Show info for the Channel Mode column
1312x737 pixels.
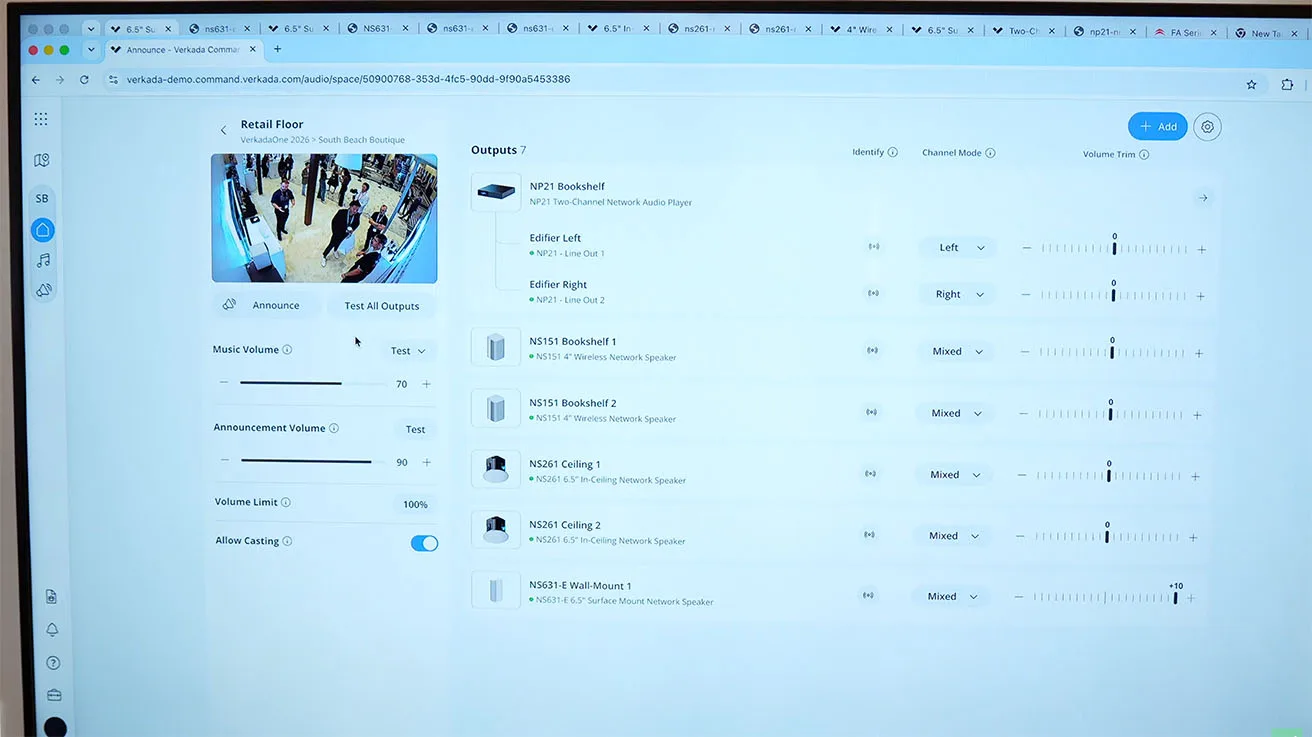click(x=990, y=153)
